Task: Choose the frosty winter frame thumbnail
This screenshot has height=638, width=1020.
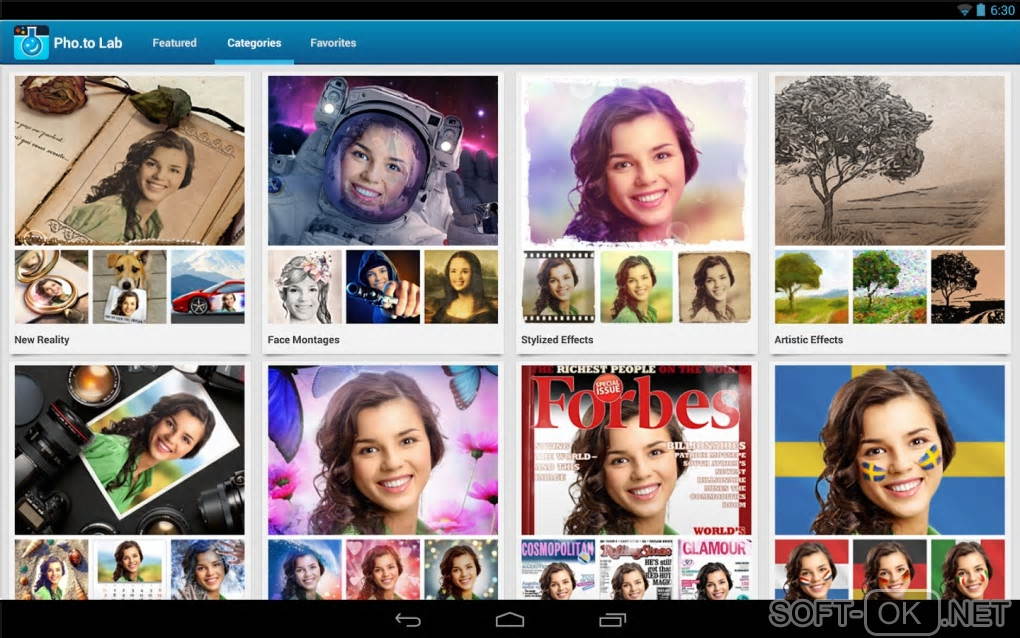Action: (x=208, y=569)
